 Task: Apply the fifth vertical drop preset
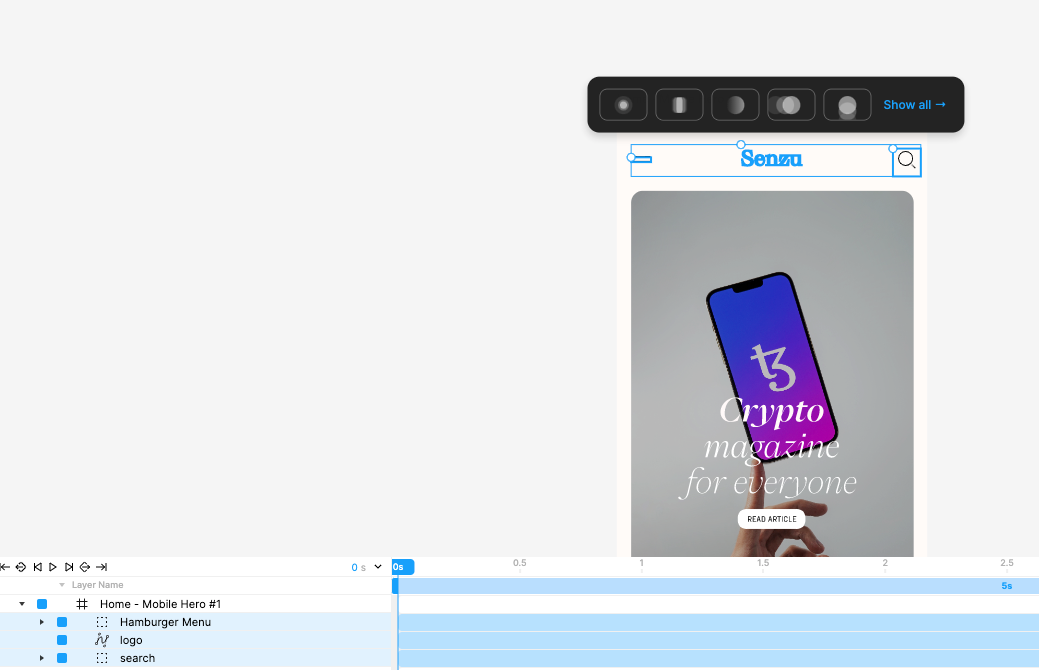pyautogui.click(x=847, y=105)
